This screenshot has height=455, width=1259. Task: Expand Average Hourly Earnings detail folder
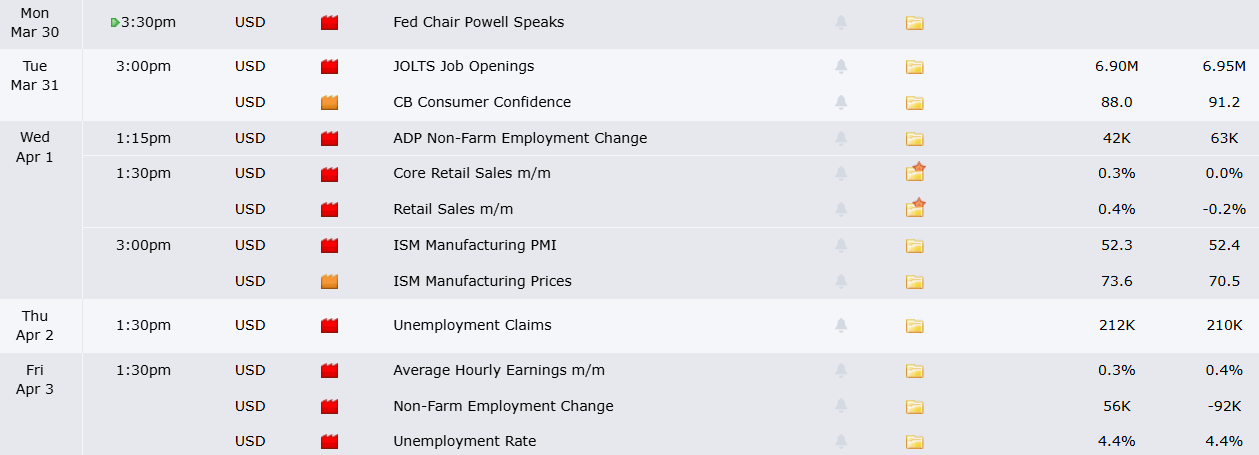click(914, 371)
